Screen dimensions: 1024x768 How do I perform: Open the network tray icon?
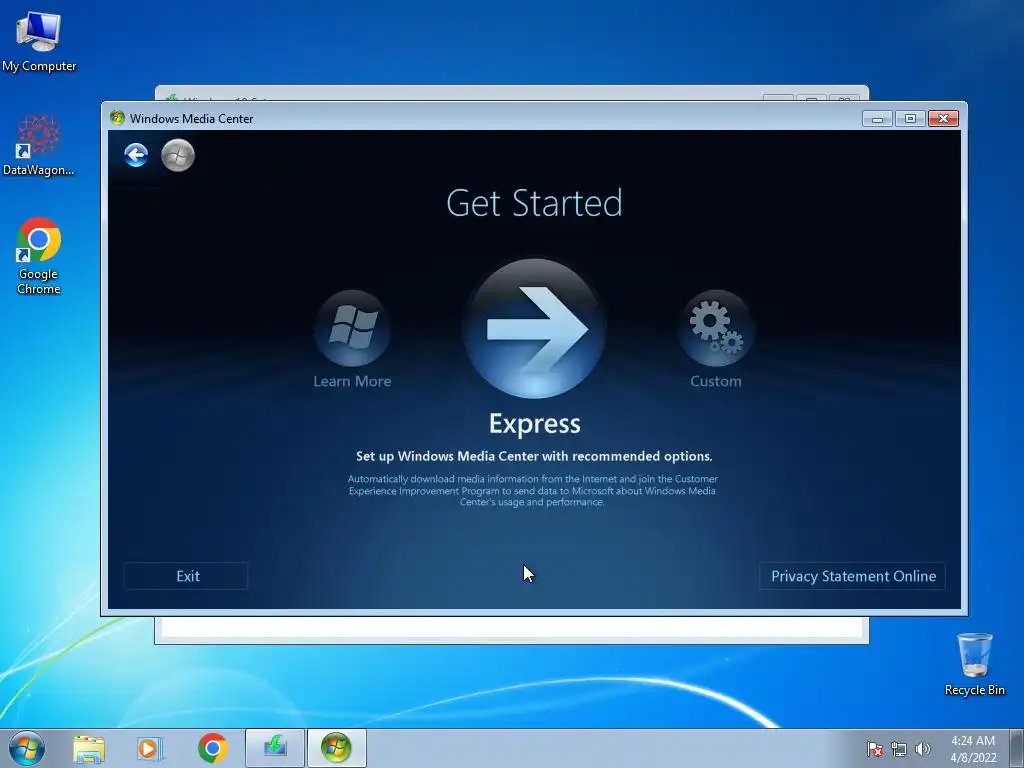[x=899, y=750]
